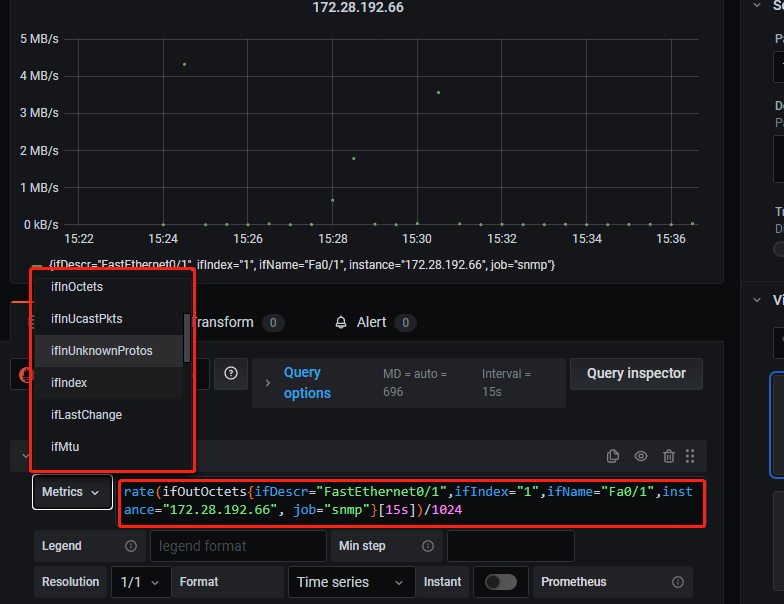Click the Interval = 15s text

click(506, 383)
